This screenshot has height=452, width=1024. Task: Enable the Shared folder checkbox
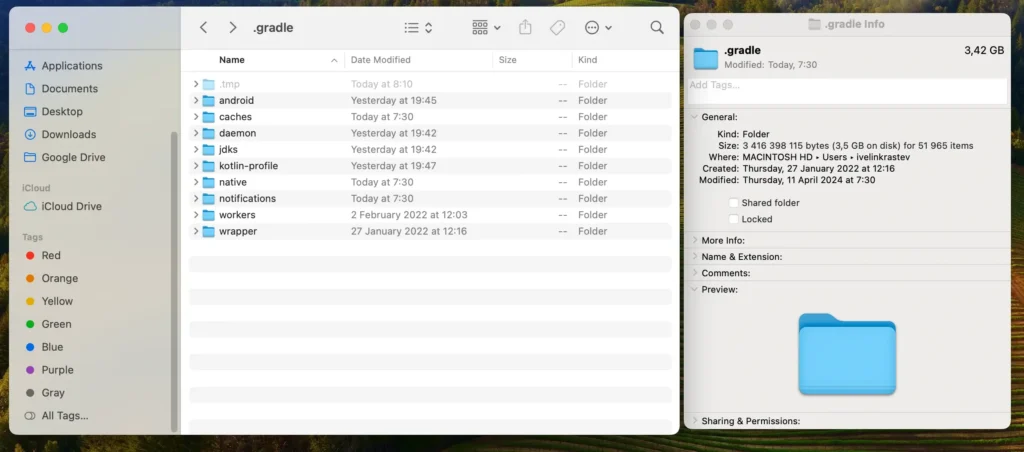734,203
